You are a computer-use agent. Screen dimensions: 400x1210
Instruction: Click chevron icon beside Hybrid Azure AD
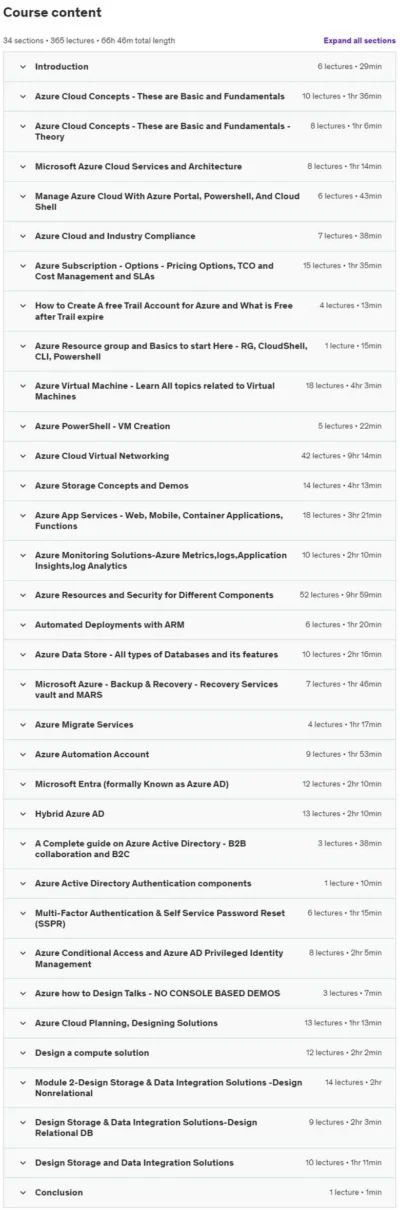click(21, 814)
